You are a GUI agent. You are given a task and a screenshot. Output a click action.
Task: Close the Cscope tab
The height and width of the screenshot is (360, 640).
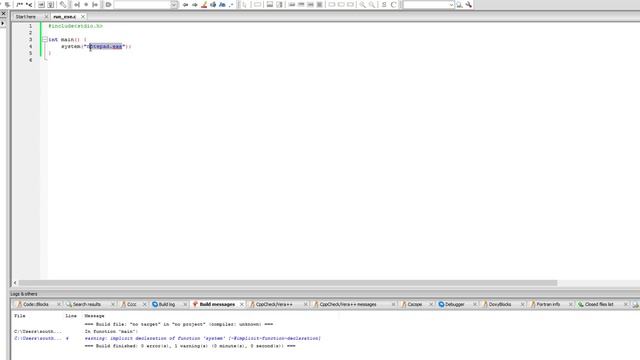(x=431, y=304)
